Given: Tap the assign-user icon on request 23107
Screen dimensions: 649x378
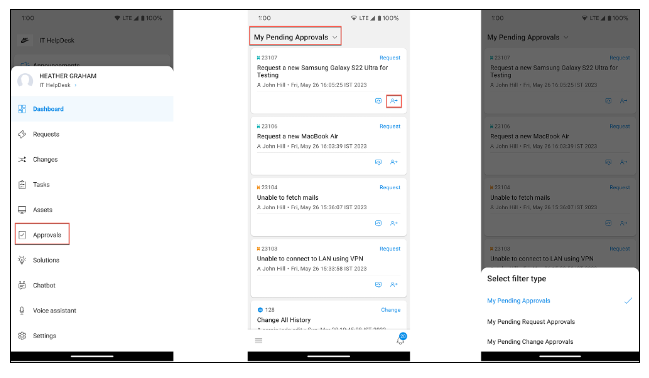Looking at the screenshot, I should [394, 101].
